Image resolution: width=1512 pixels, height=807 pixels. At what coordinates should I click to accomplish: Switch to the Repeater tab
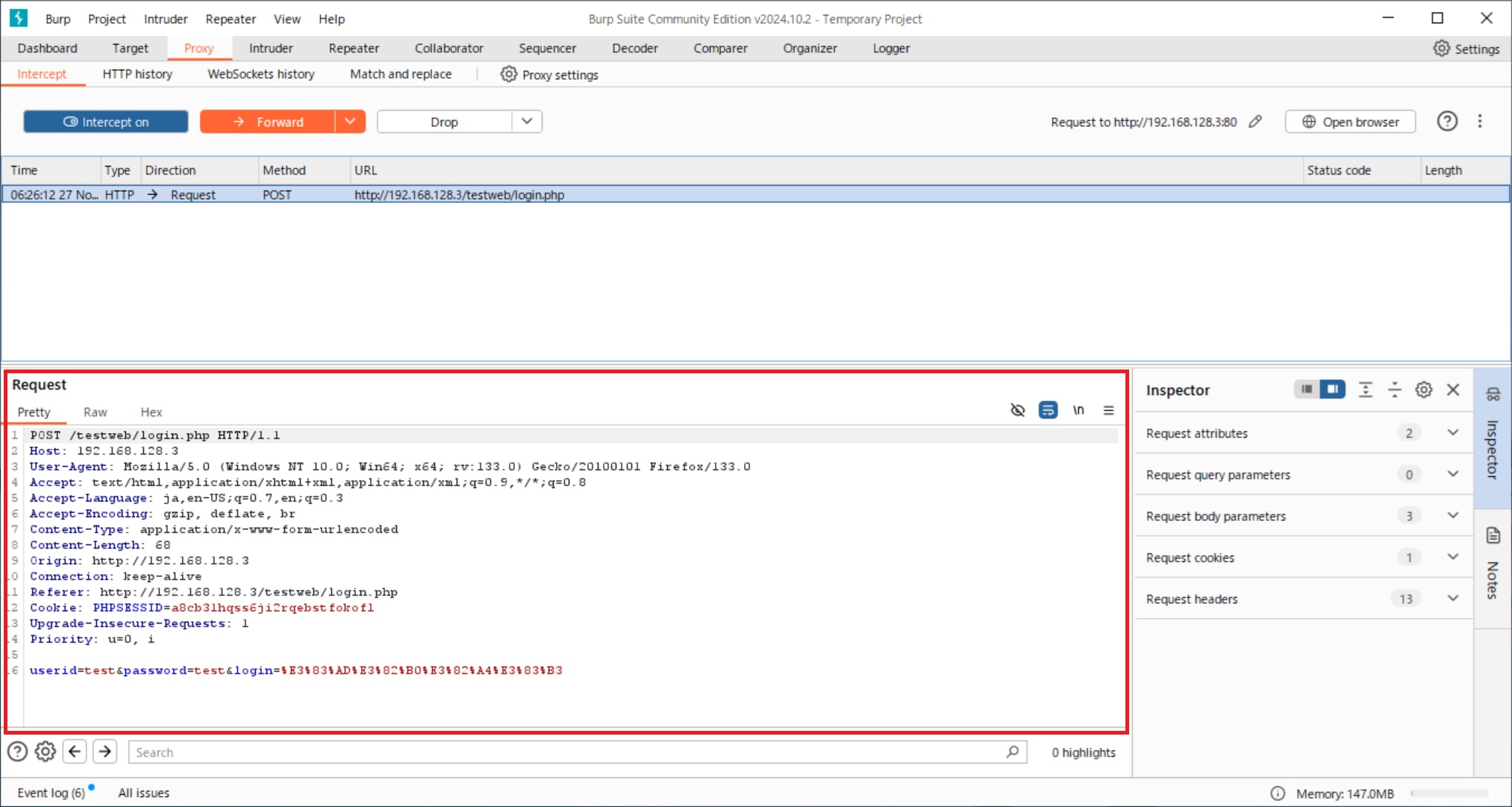tap(354, 49)
